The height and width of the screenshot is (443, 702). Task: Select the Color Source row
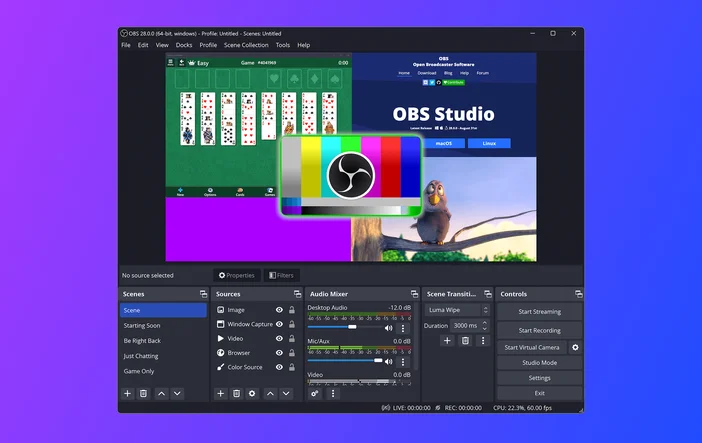256,367
